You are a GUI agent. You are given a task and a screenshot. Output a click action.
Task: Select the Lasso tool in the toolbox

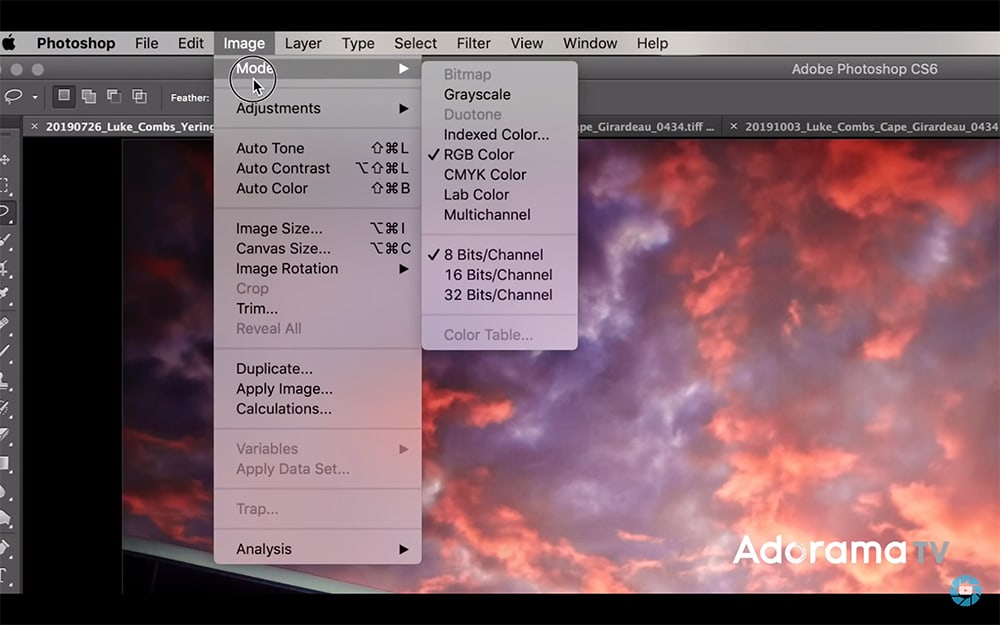[5, 212]
